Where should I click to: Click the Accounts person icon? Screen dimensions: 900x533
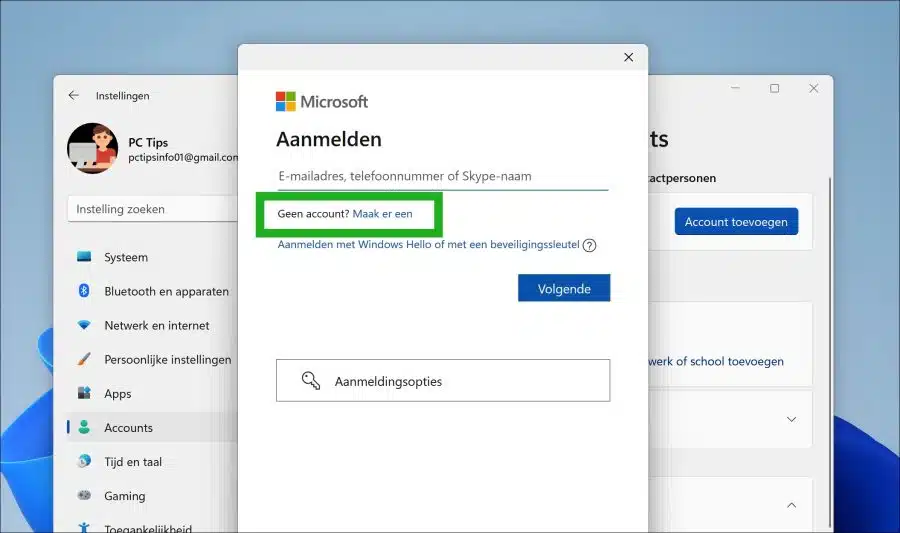click(x=84, y=427)
